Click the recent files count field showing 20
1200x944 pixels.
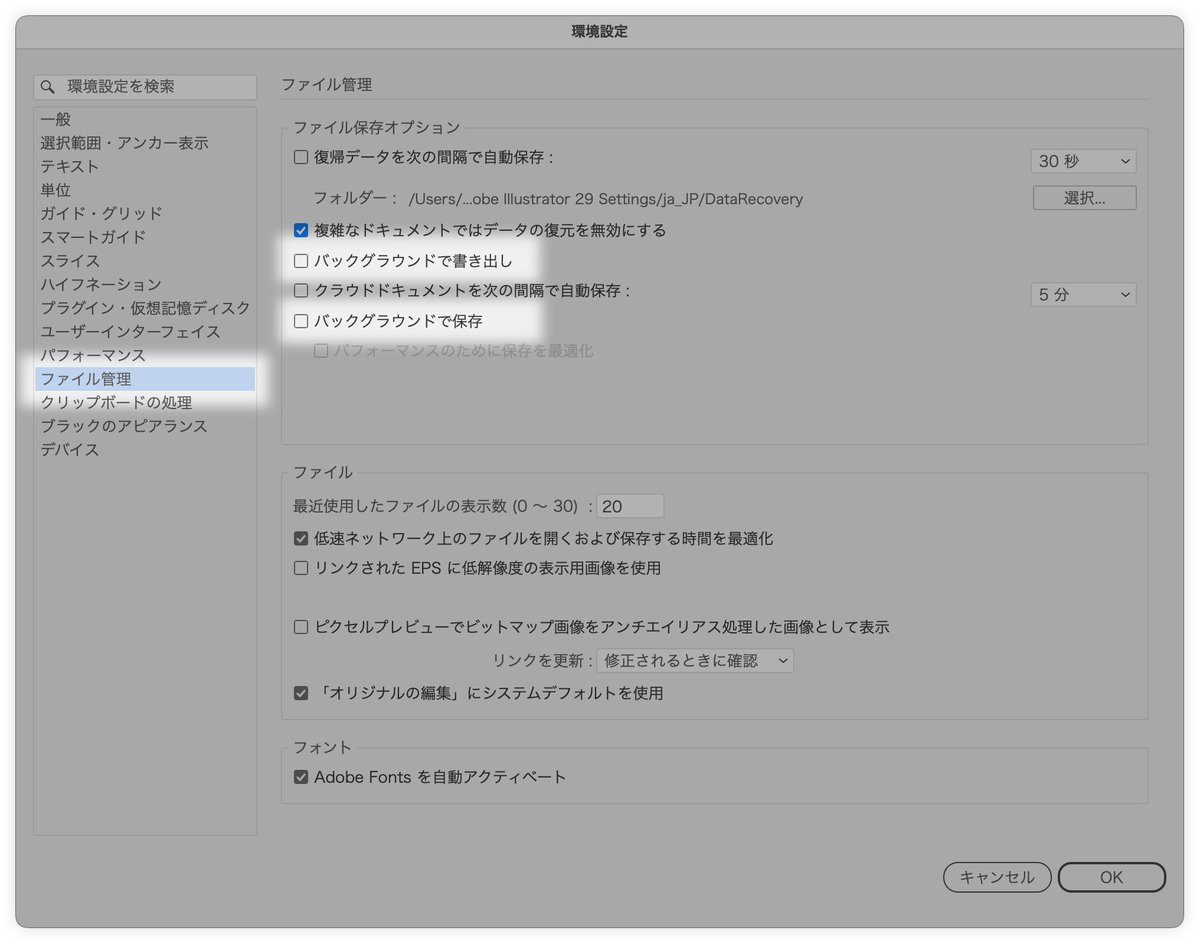[630, 506]
